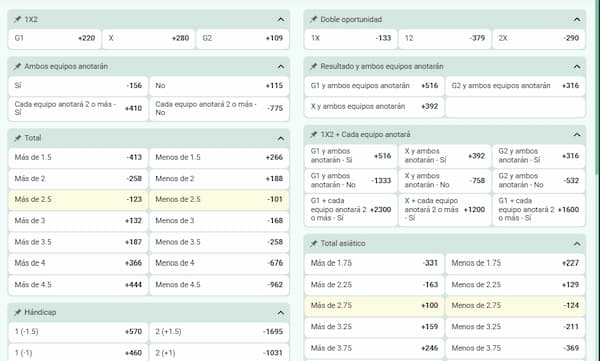Pin the Doble oportunidad market
Image resolution: width=600 pixels, height=361 pixels.
(313, 20)
